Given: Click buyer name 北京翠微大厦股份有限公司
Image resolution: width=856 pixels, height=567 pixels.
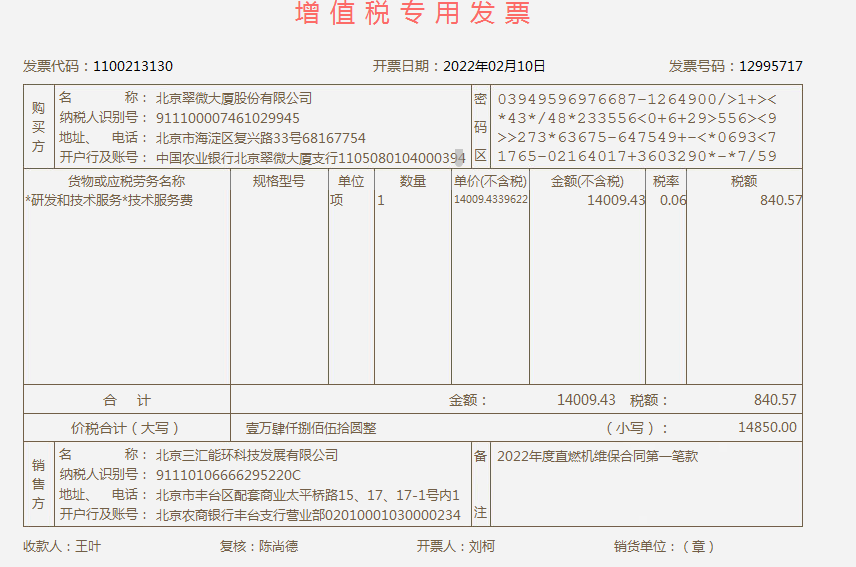Looking at the screenshot, I should tap(234, 98).
